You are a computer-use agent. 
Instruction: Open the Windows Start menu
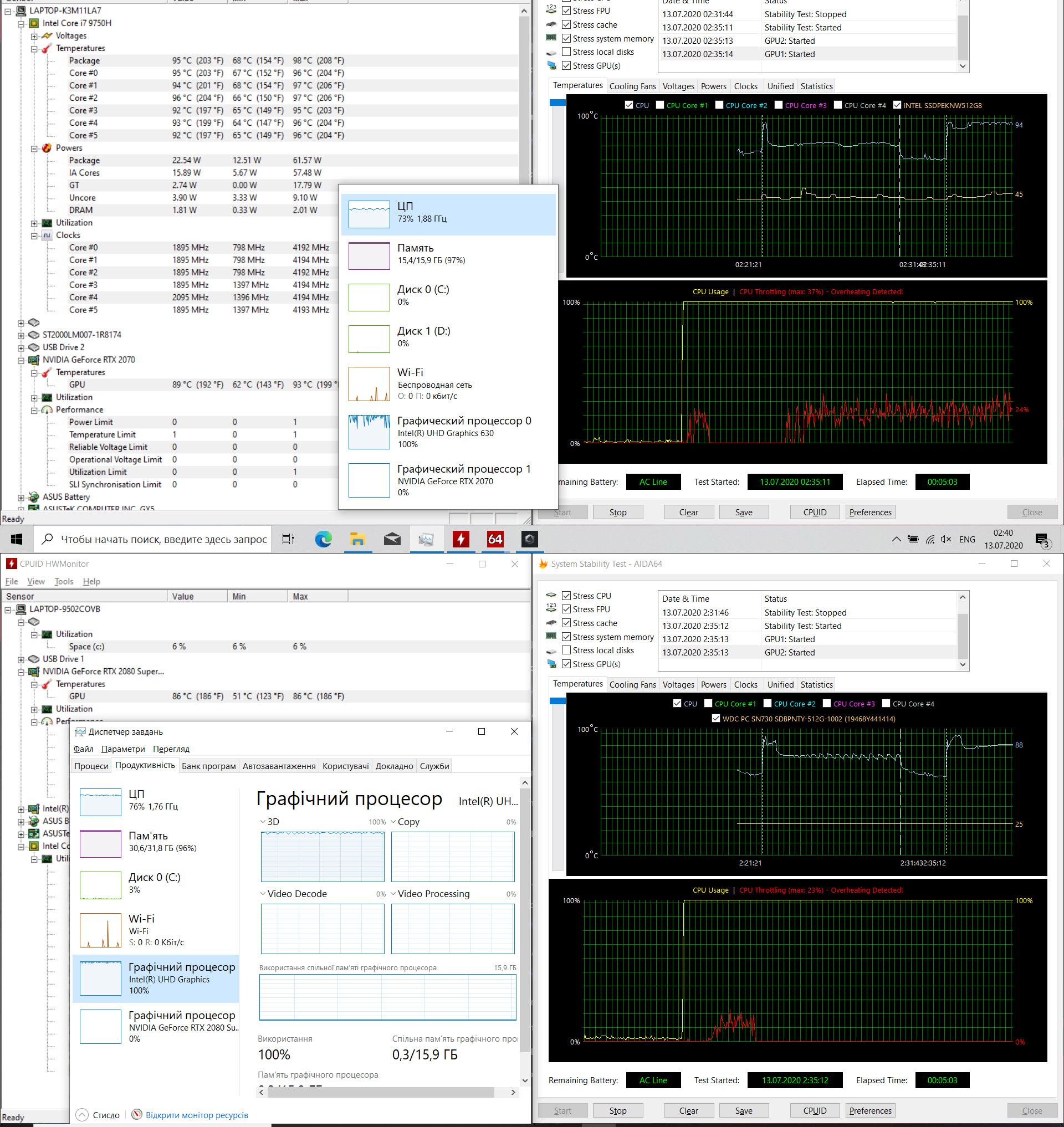tap(17, 539)
